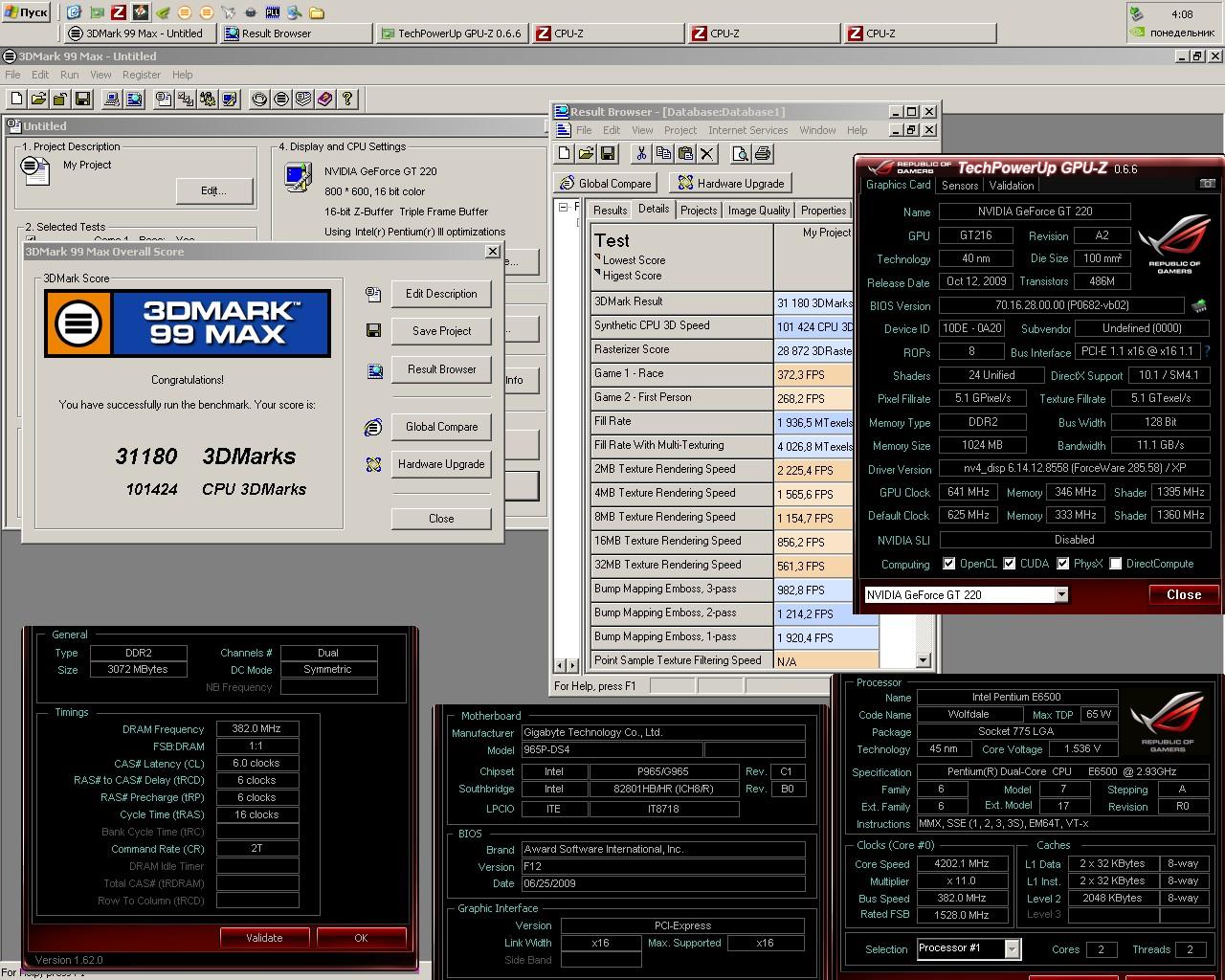Click the Paste icon in Result Browser toolbar
1225x980 pixels.
pos(685,153)
